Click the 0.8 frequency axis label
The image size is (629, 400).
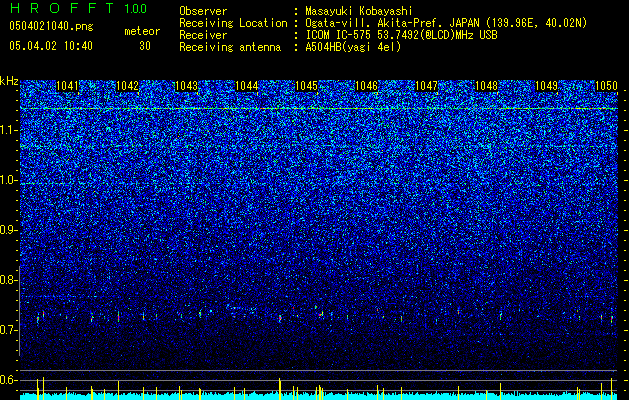(x=9, y=280)
